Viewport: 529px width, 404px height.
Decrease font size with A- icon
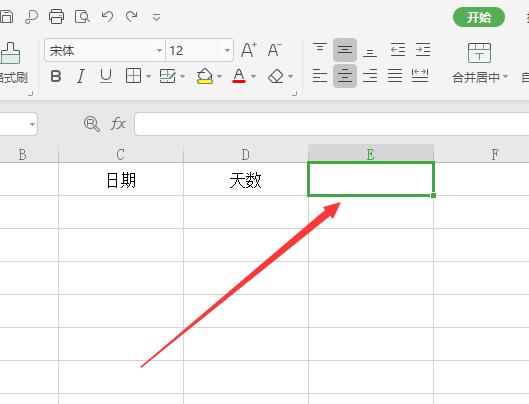pyautogui.click(x=275, y=50)
